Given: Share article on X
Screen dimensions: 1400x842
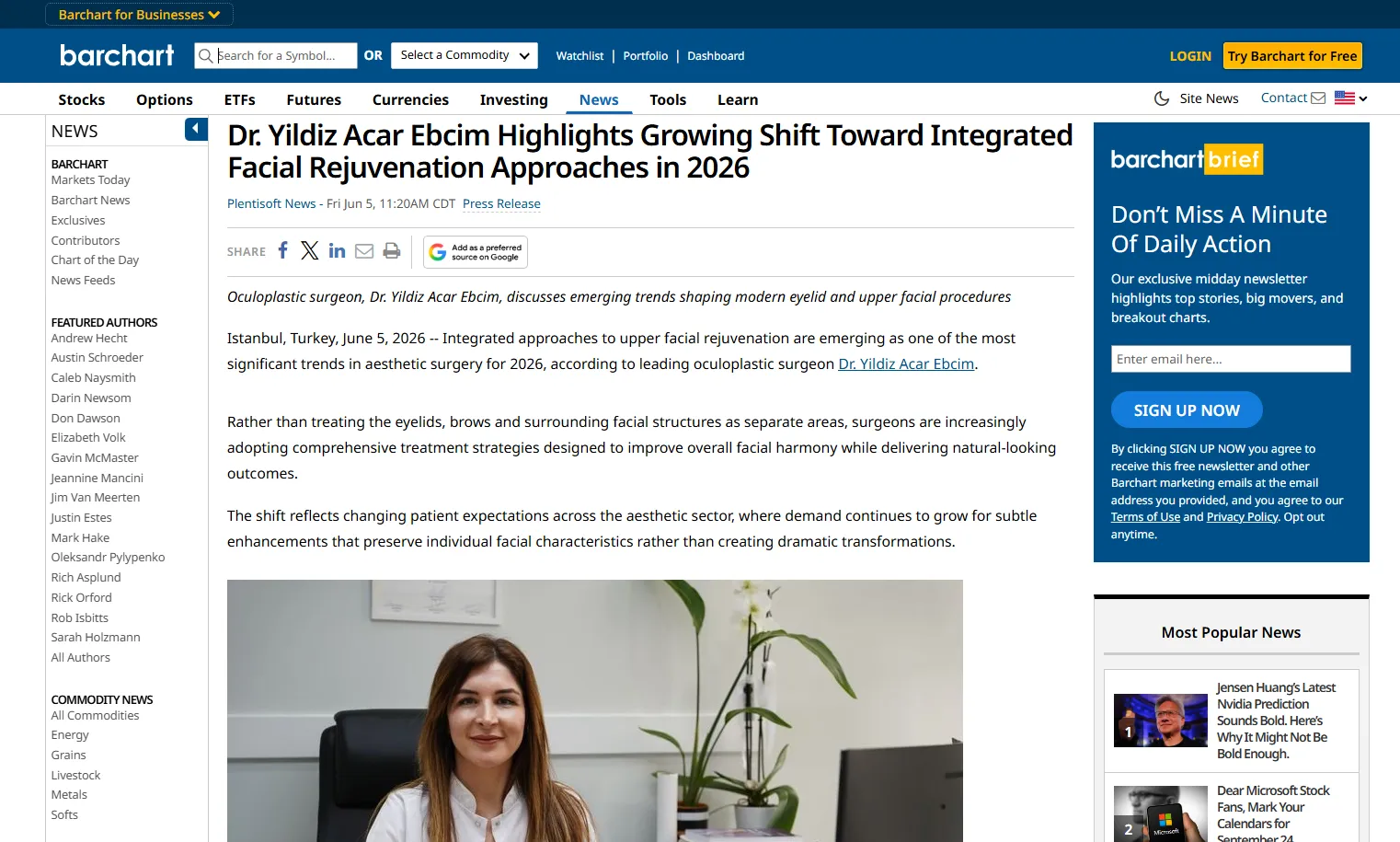Looking at the screenshot, I should [x=310, y=250].
